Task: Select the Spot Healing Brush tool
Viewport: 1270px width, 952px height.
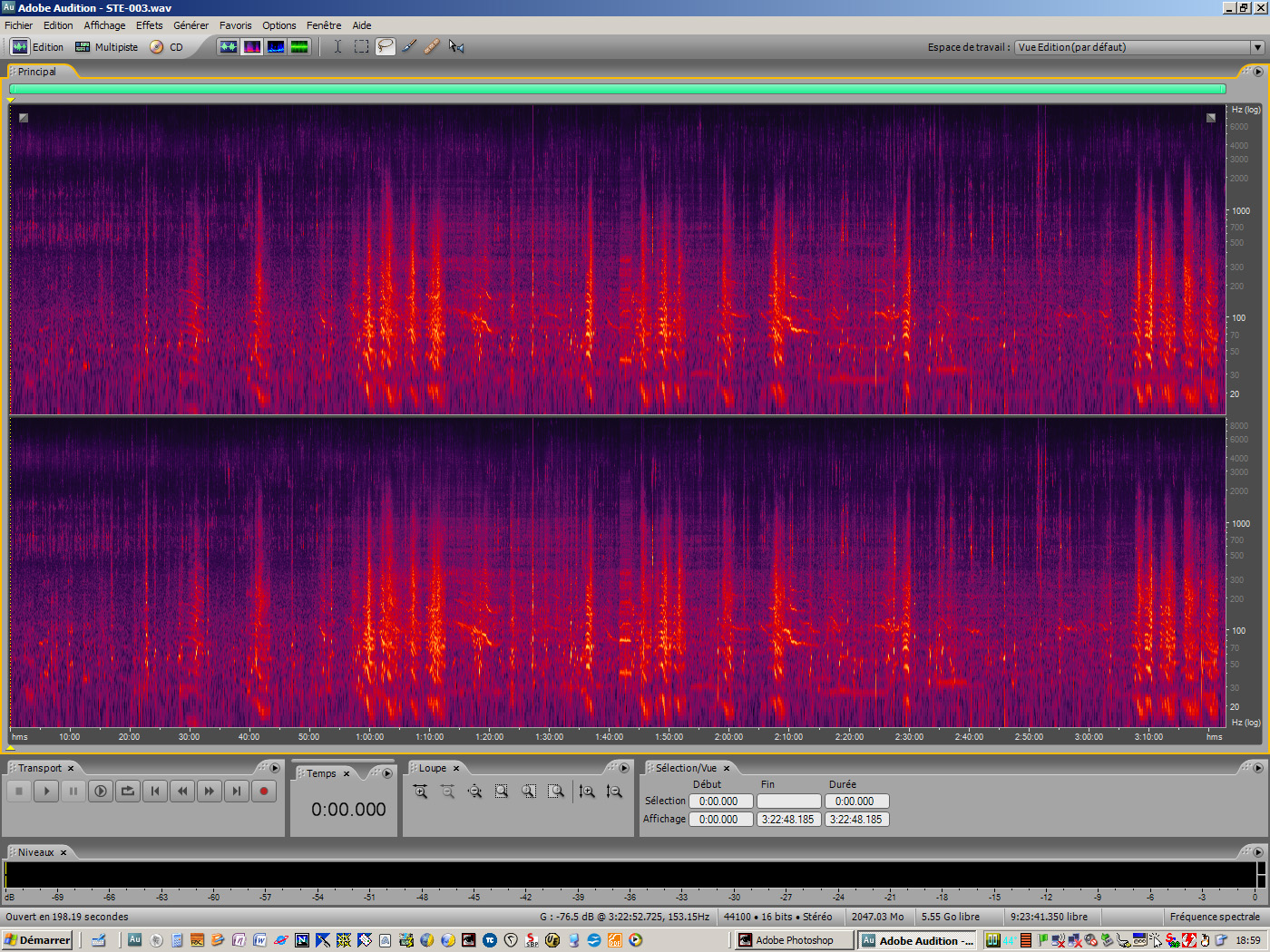Action: pos(432,46)
